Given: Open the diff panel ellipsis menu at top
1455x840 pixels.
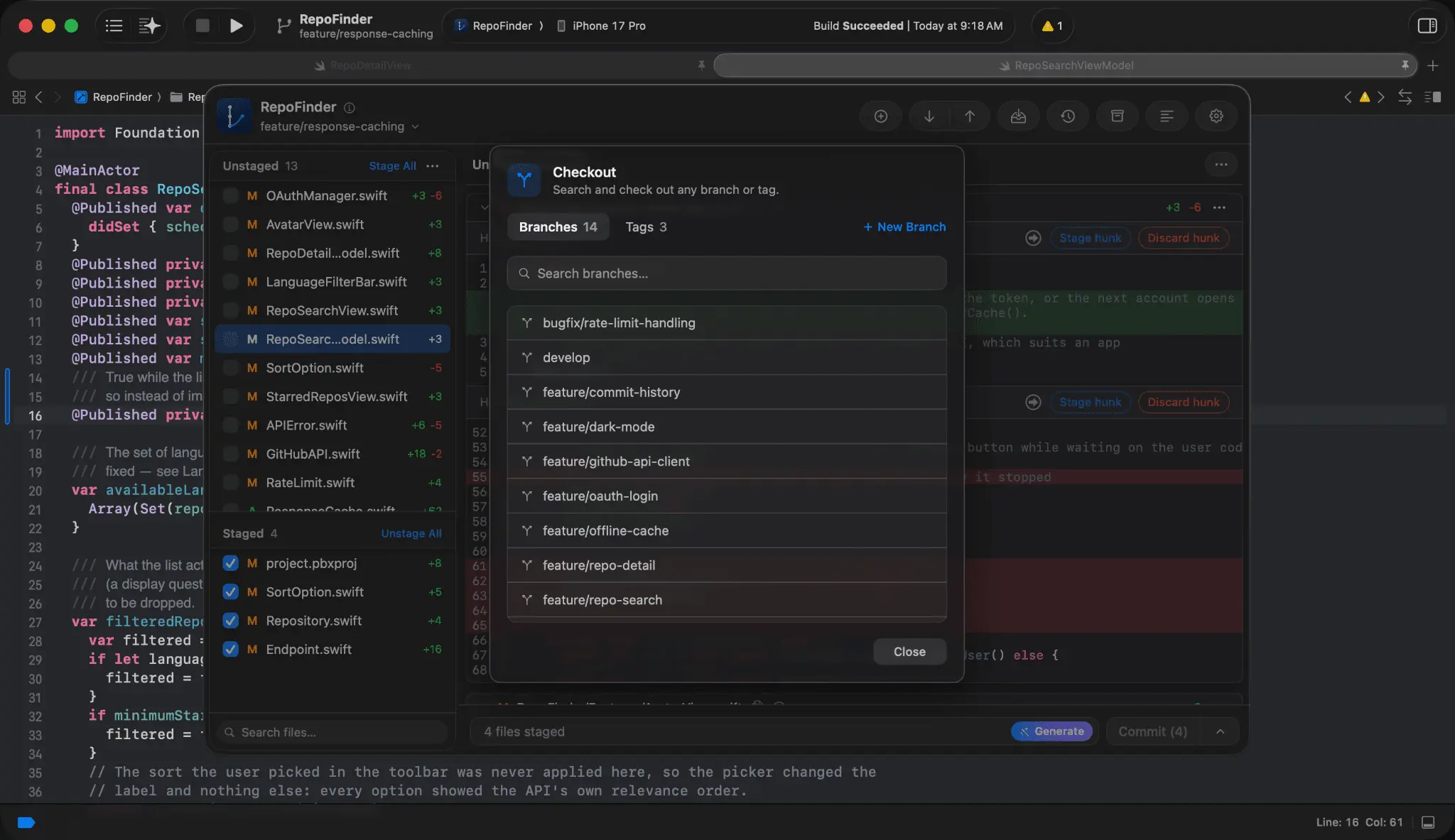Looking at the screenshot, I should tap(1221, 165).
